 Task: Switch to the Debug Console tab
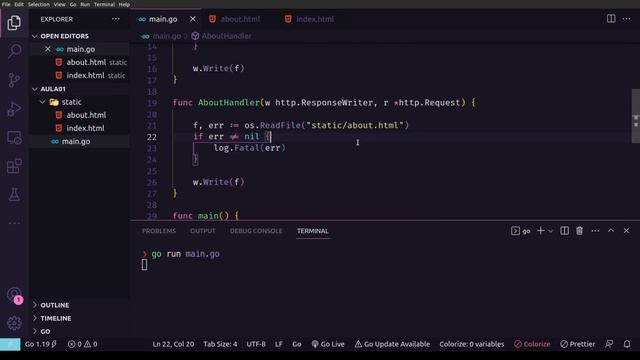click(x=256, y=231)
